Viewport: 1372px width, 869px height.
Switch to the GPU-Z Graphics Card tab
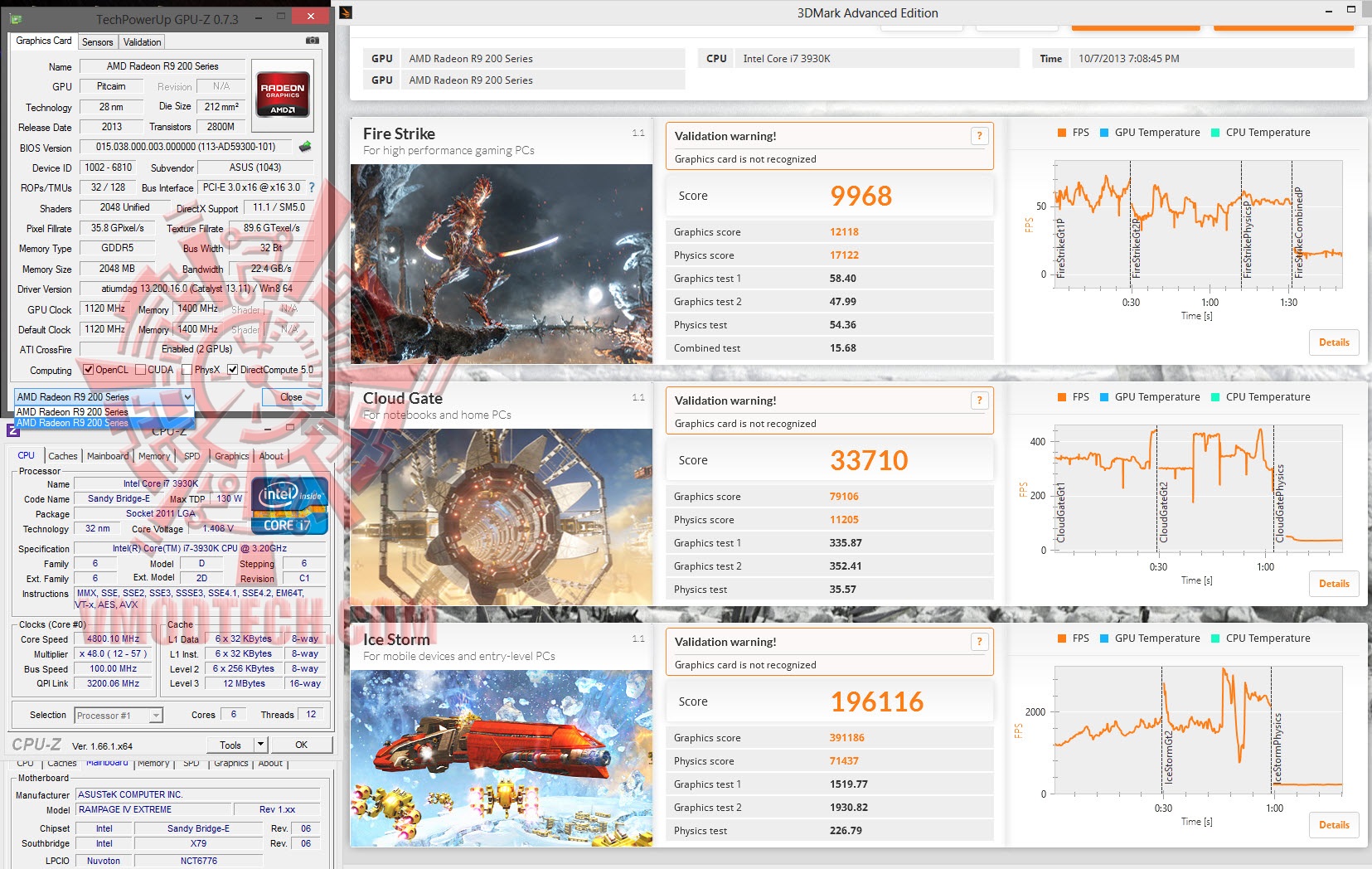pos(44,41)
